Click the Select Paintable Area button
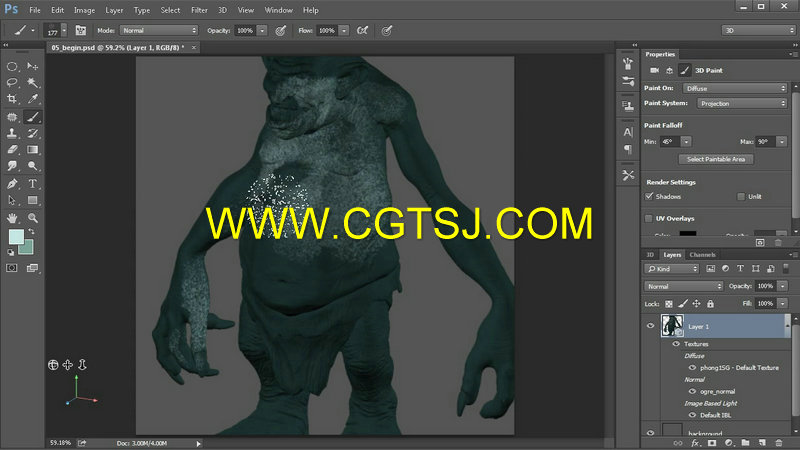Image resolution: width=800 pixels, height=450 pixels. pyautogui.click(x=716, y=159)
